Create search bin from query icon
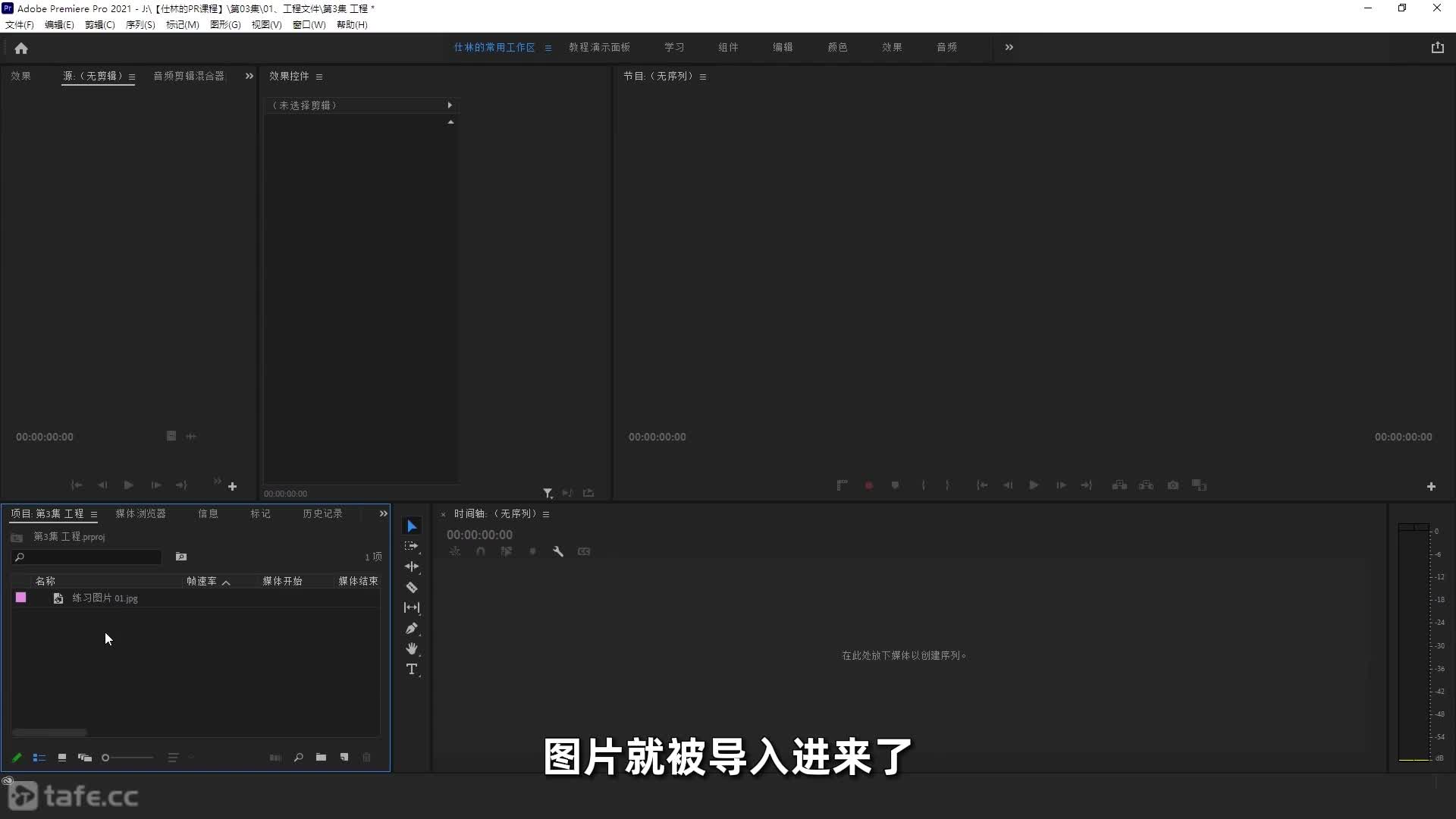This screenshot has width=1456, height=819. click(181, 557)
